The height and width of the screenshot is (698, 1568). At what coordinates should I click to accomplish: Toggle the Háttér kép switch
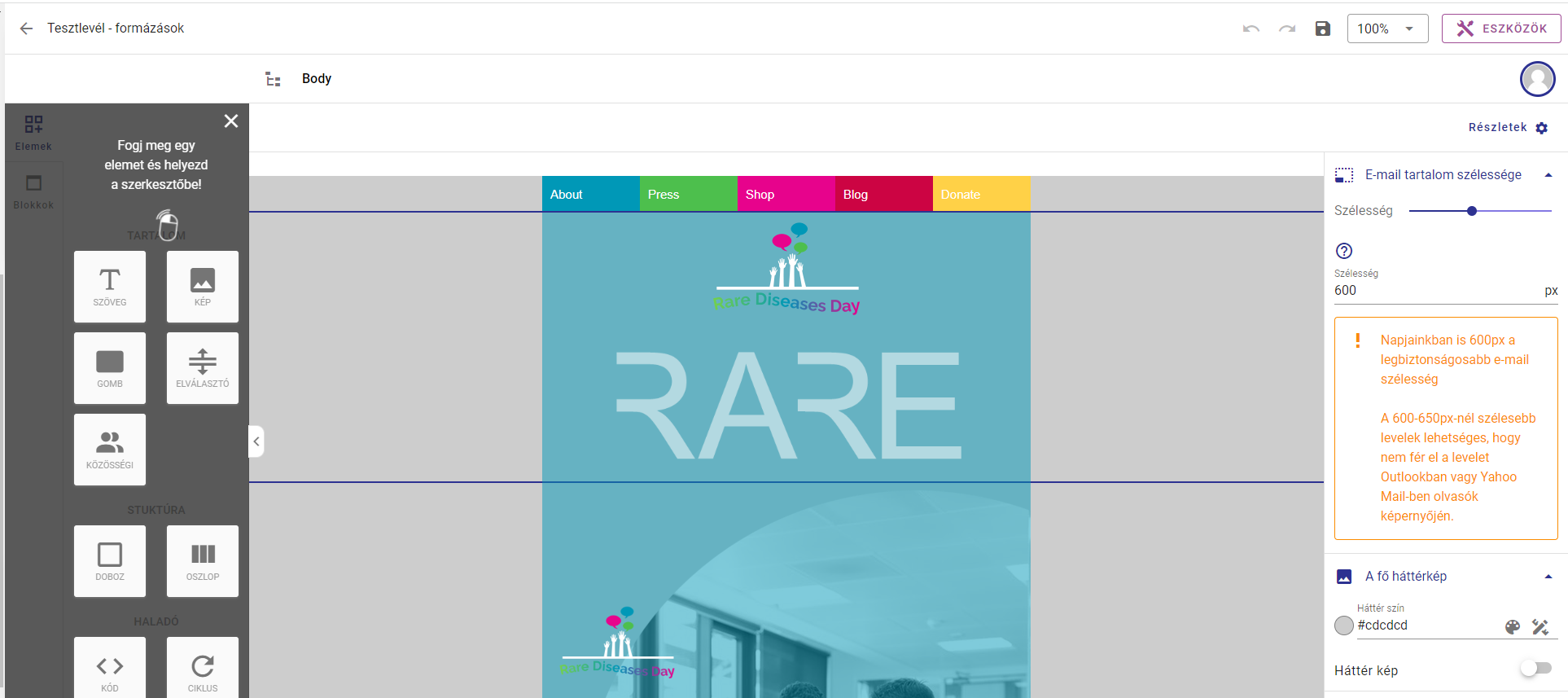pos(1535,669)
